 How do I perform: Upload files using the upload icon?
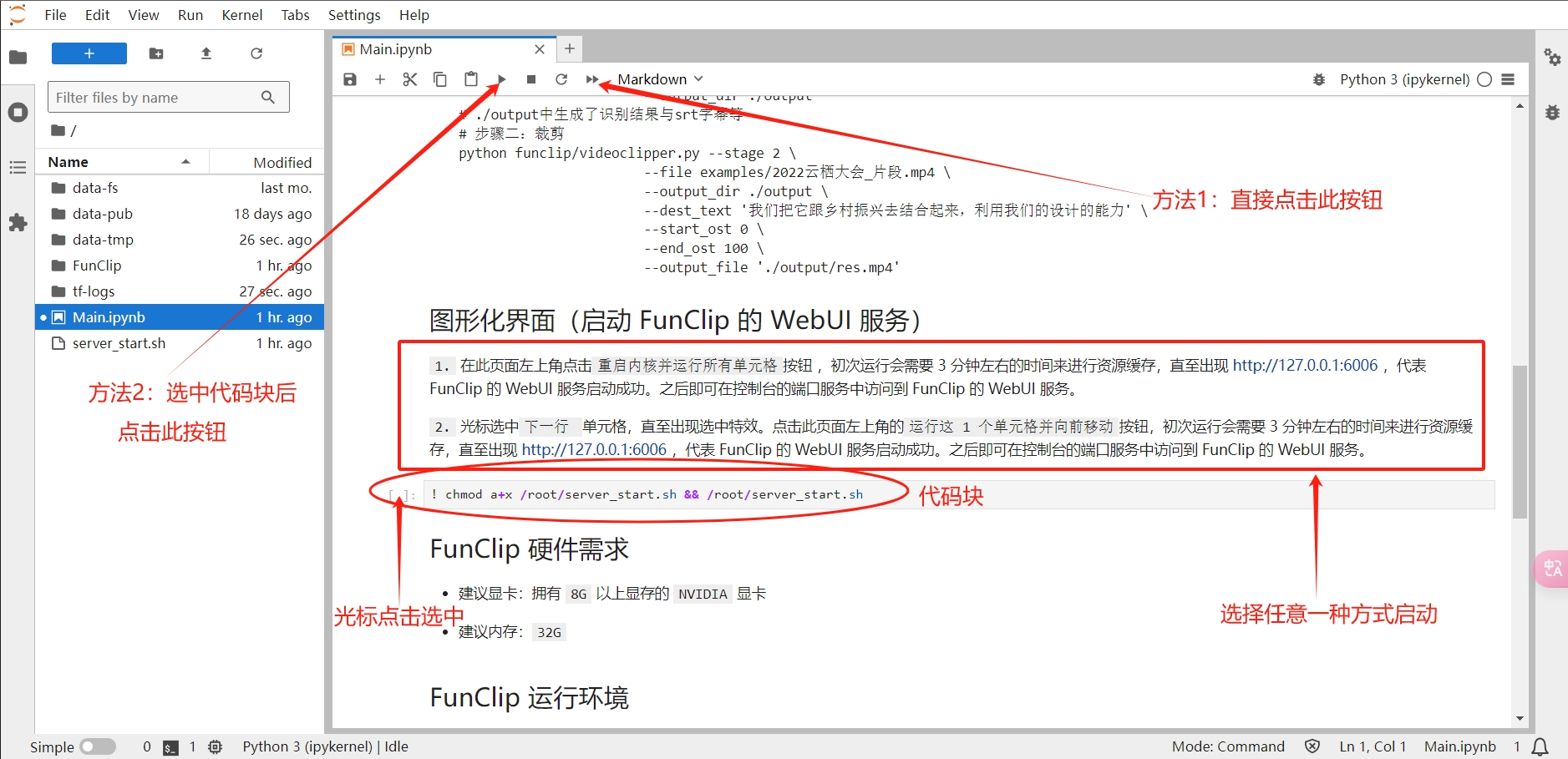coord(206,53)
